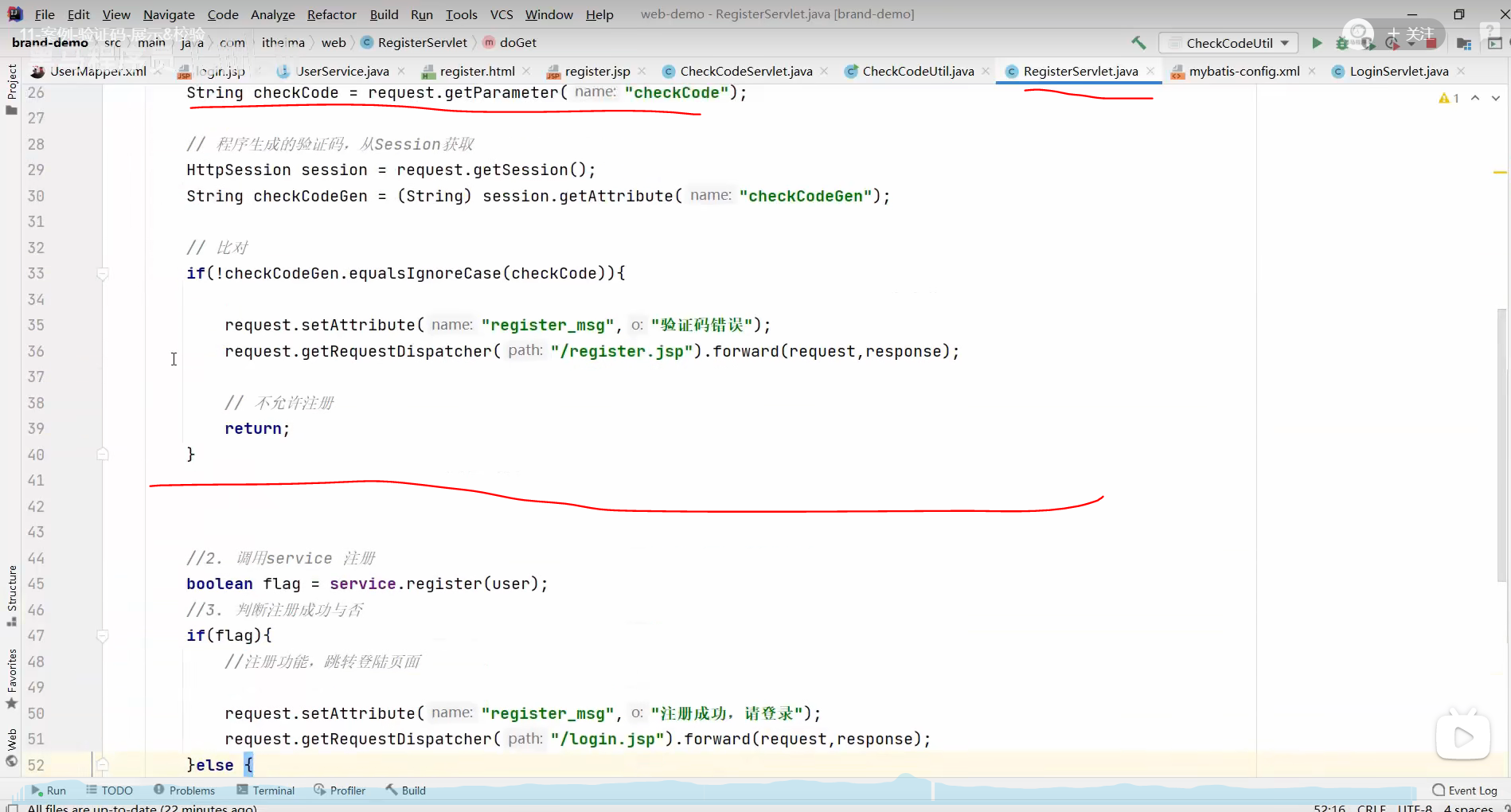
Task: Open the Build menu
Action: tap(385, 14)
